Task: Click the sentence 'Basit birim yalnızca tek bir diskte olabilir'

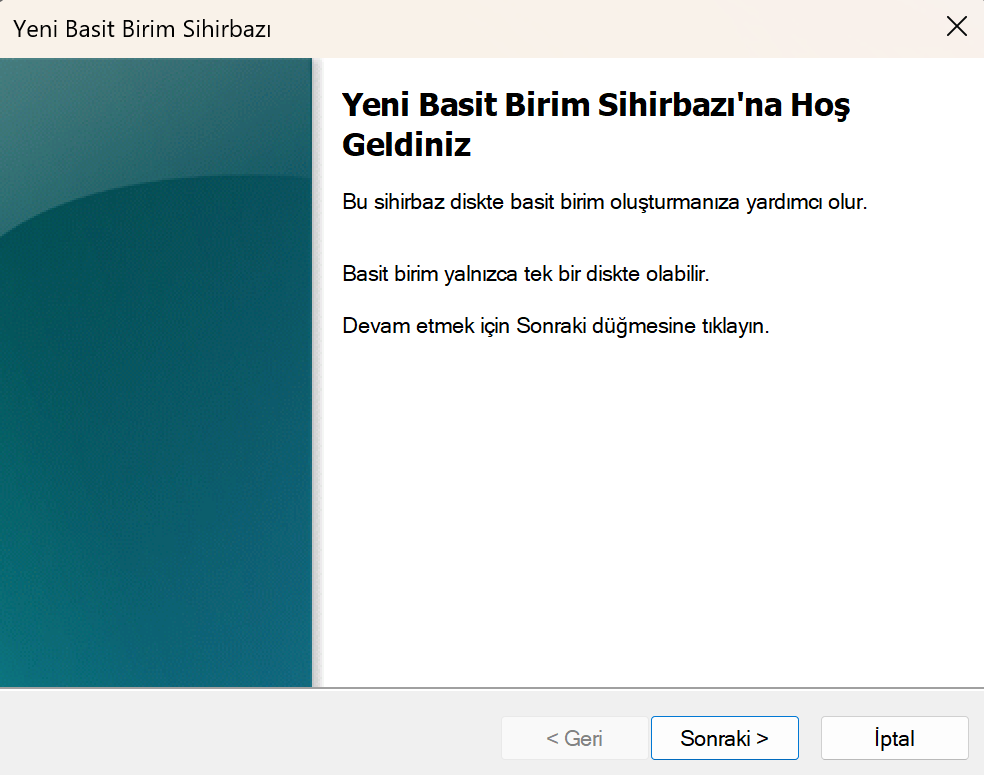Action: (525, 274)
